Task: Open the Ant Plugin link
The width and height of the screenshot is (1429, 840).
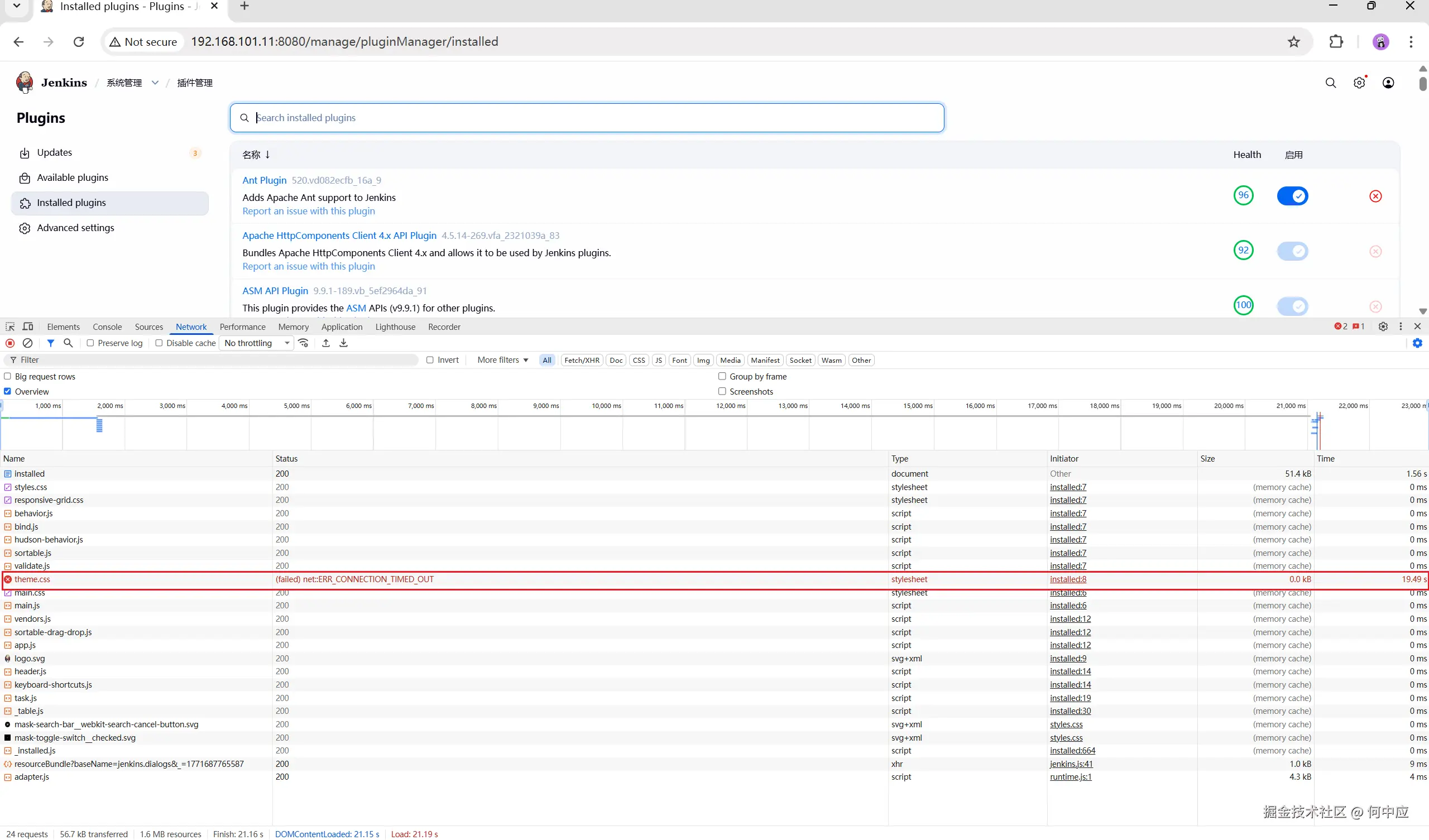Action: [x=264, y=180]
